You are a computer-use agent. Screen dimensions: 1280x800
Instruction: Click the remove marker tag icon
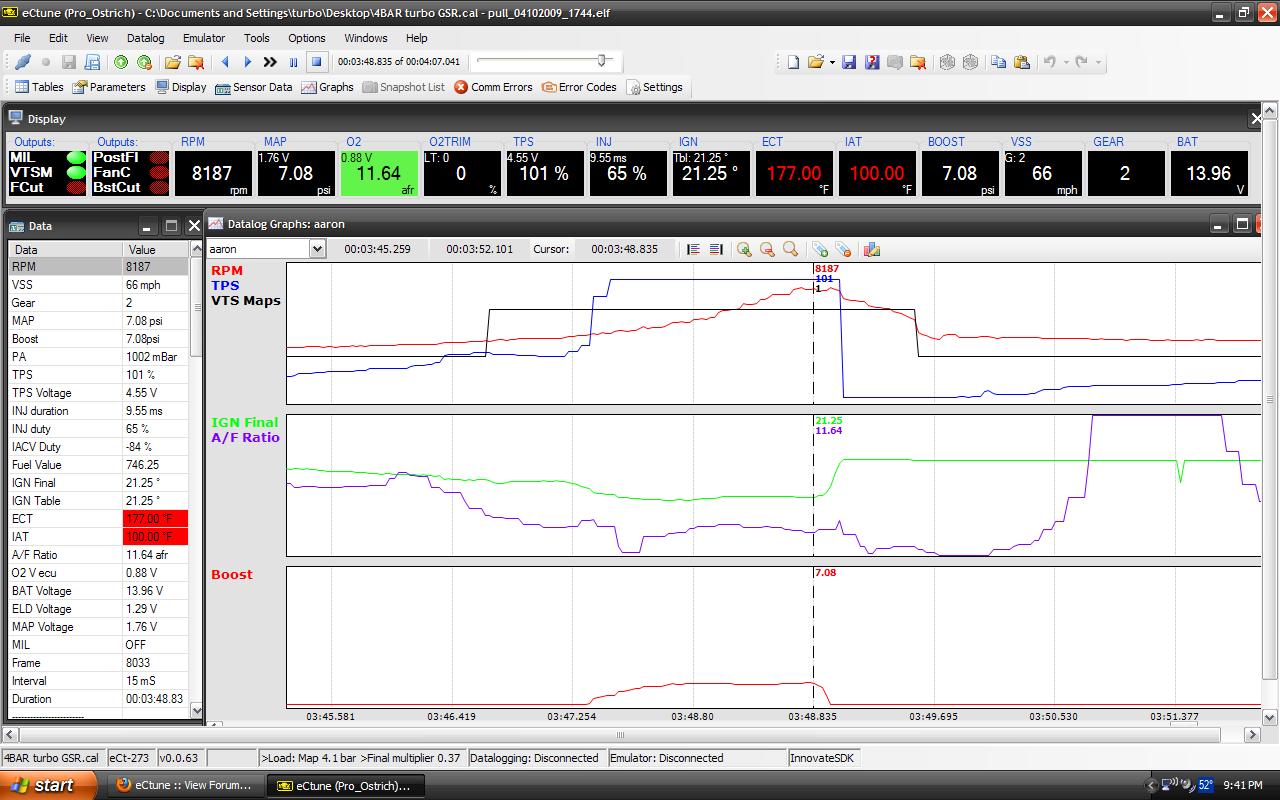(843, 249)
